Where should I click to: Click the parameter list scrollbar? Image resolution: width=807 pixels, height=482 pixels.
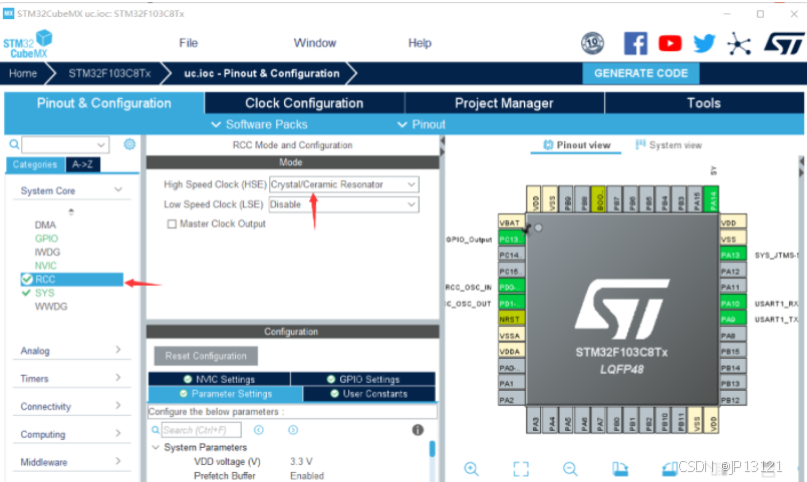(432, 449)
